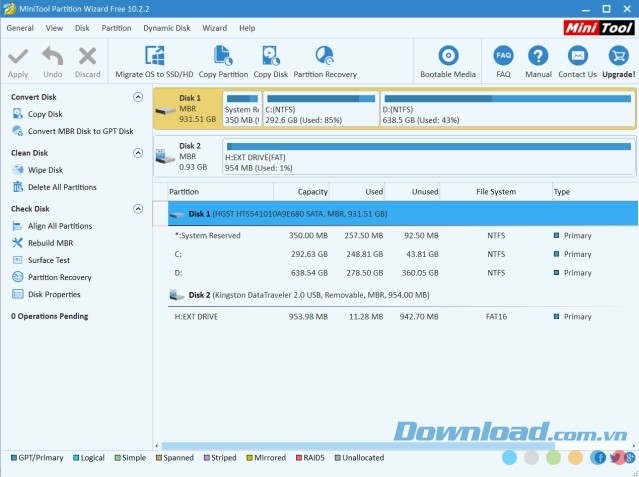Image resolution: width=639 pixels, height=477 pixels.
Task: Open the Help menu
Action: point(247,28)
